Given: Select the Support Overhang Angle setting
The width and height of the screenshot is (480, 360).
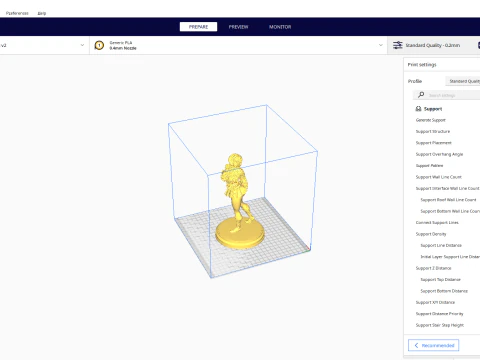Looking at the screenshot, I should (x=439, y=154).
